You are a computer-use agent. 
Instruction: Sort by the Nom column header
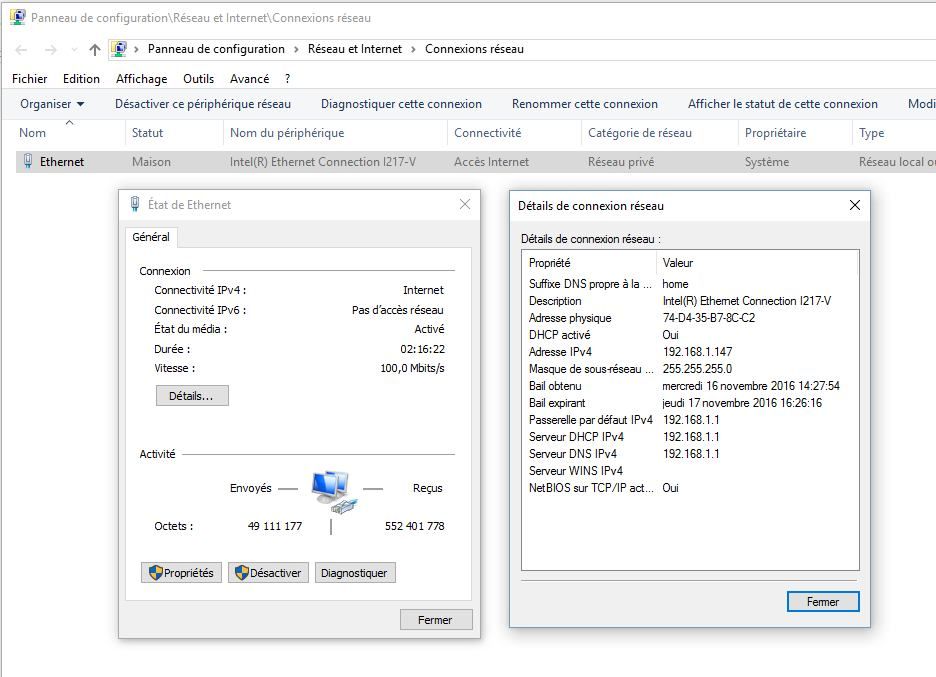tap(33, 133)
